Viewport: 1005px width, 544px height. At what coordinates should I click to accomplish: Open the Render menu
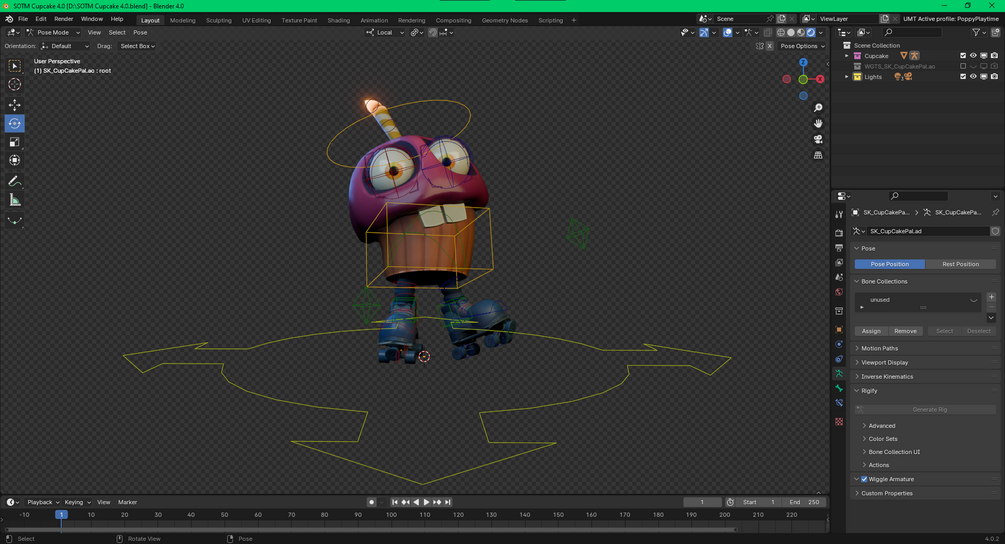tap(63, 19)
